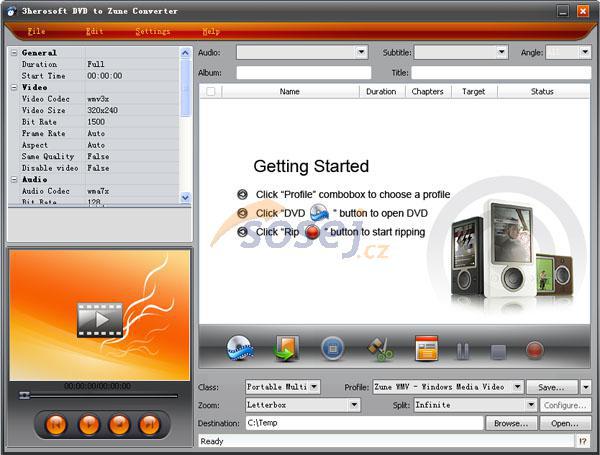Click the film play thumbnail in preview
600x455 pixels.
click(x=100, y=320)
